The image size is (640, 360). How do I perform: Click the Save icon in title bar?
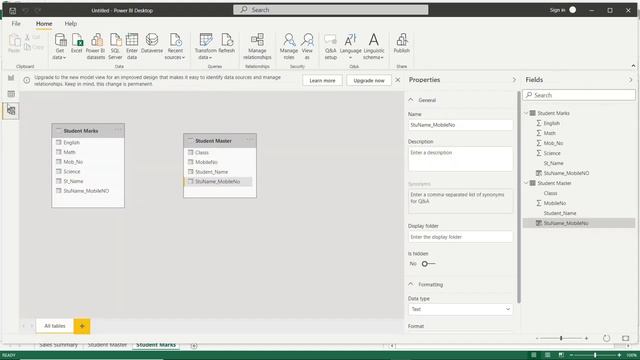[13, 11]
